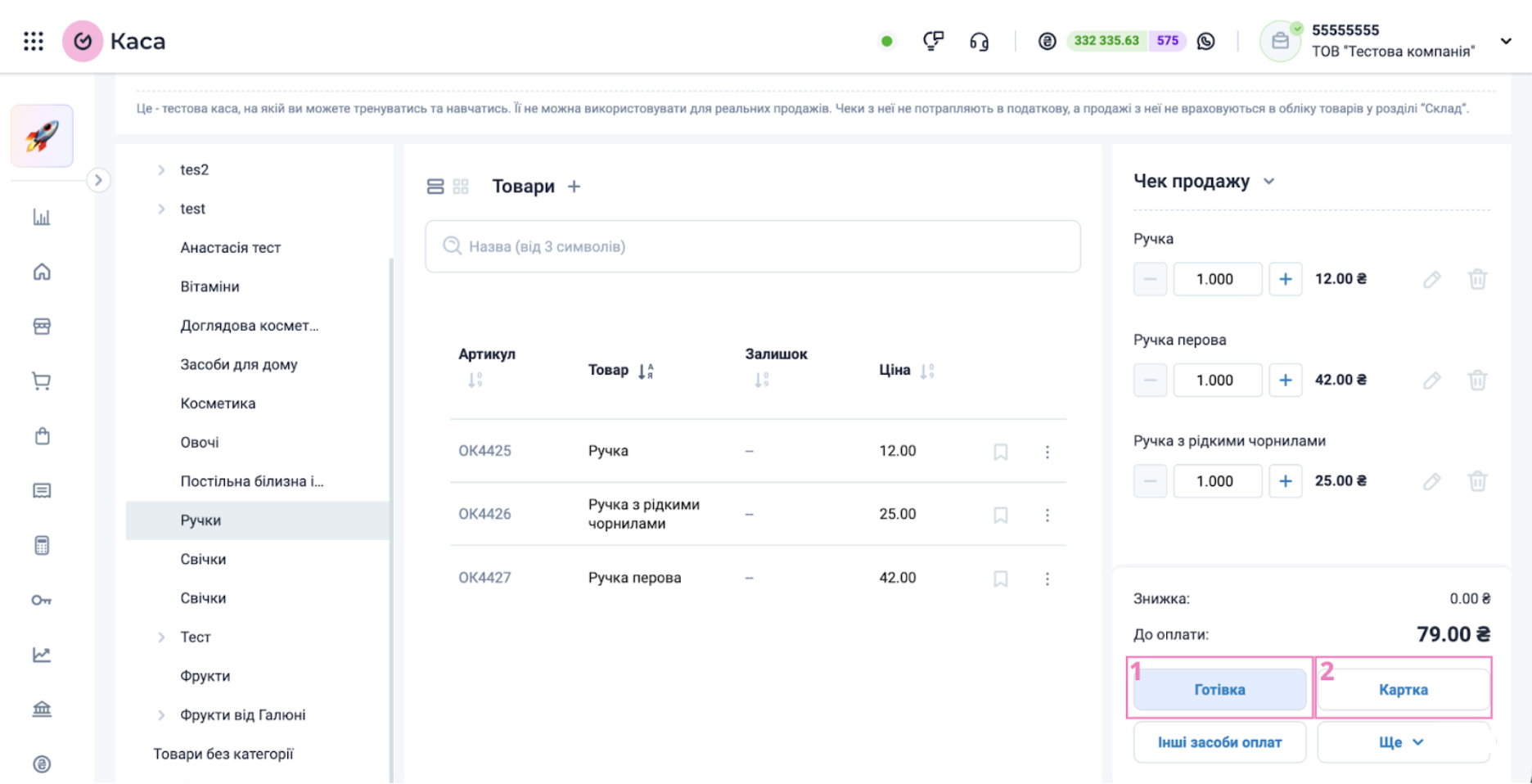The height and width of the screenshot is (784, 1532).
Task: Bookmark the product OK4425 Ручка
Action: coord(1000,452)
